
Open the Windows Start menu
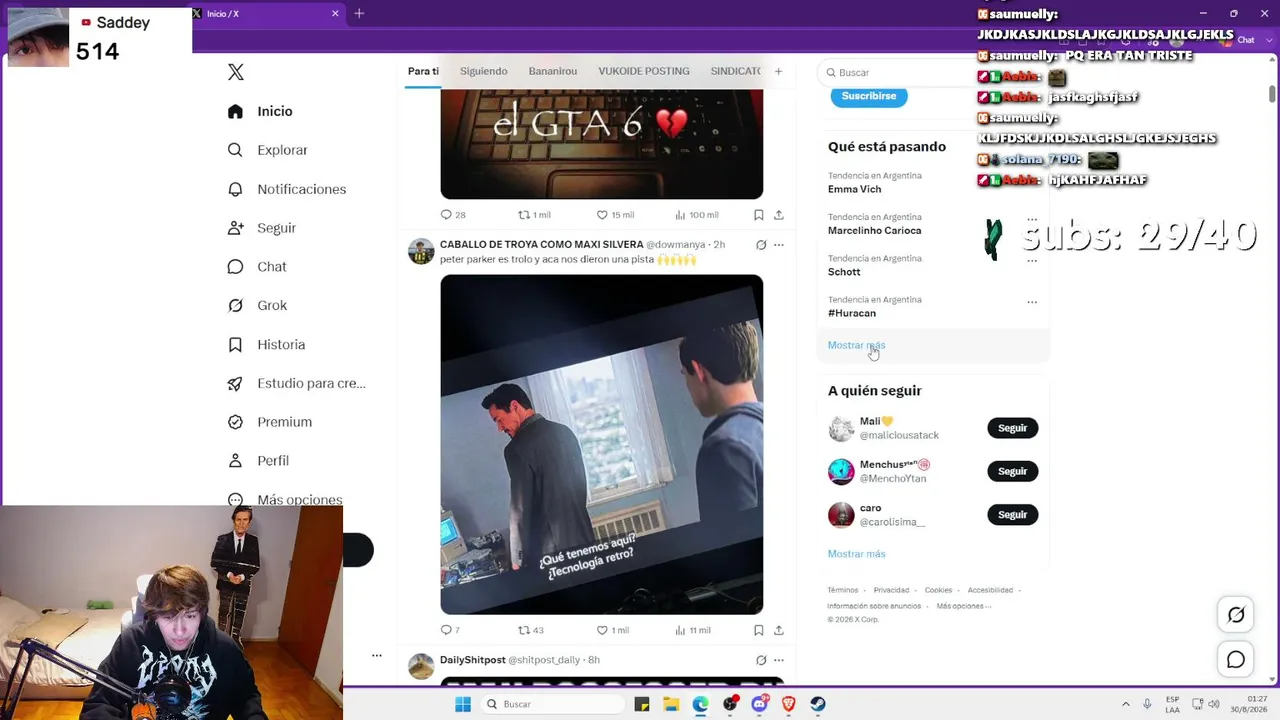463,704
